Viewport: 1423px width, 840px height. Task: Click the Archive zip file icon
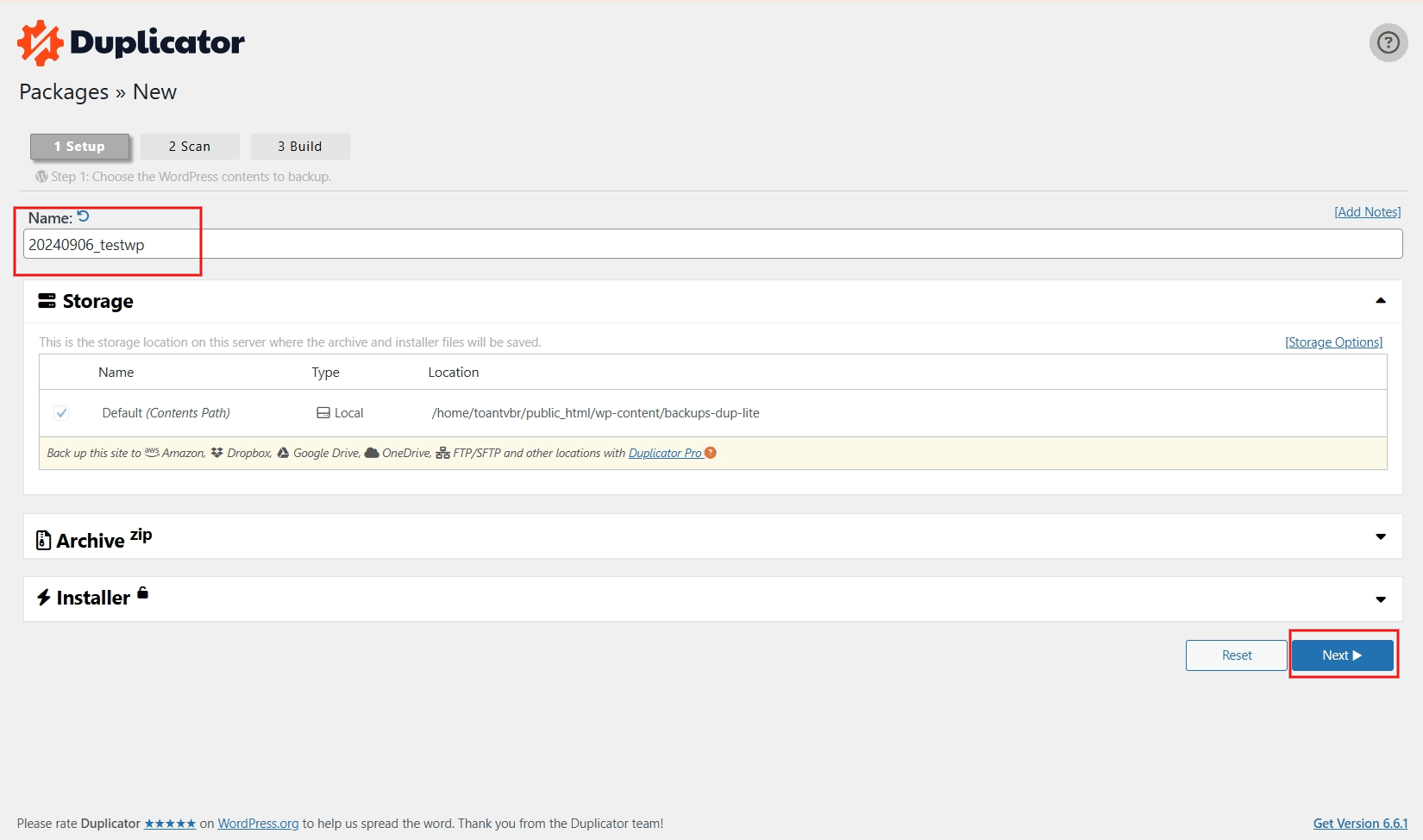click(x=43, y=541)
